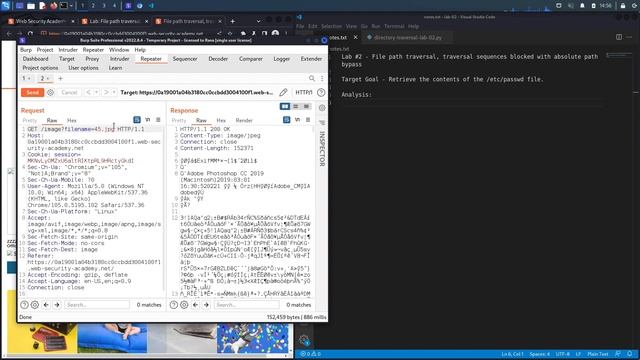Toggle the Response message-actions blue icon

(287, 120)
